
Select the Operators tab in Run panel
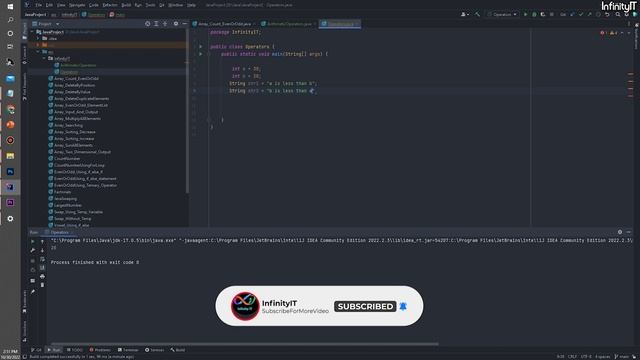(60, 232)
